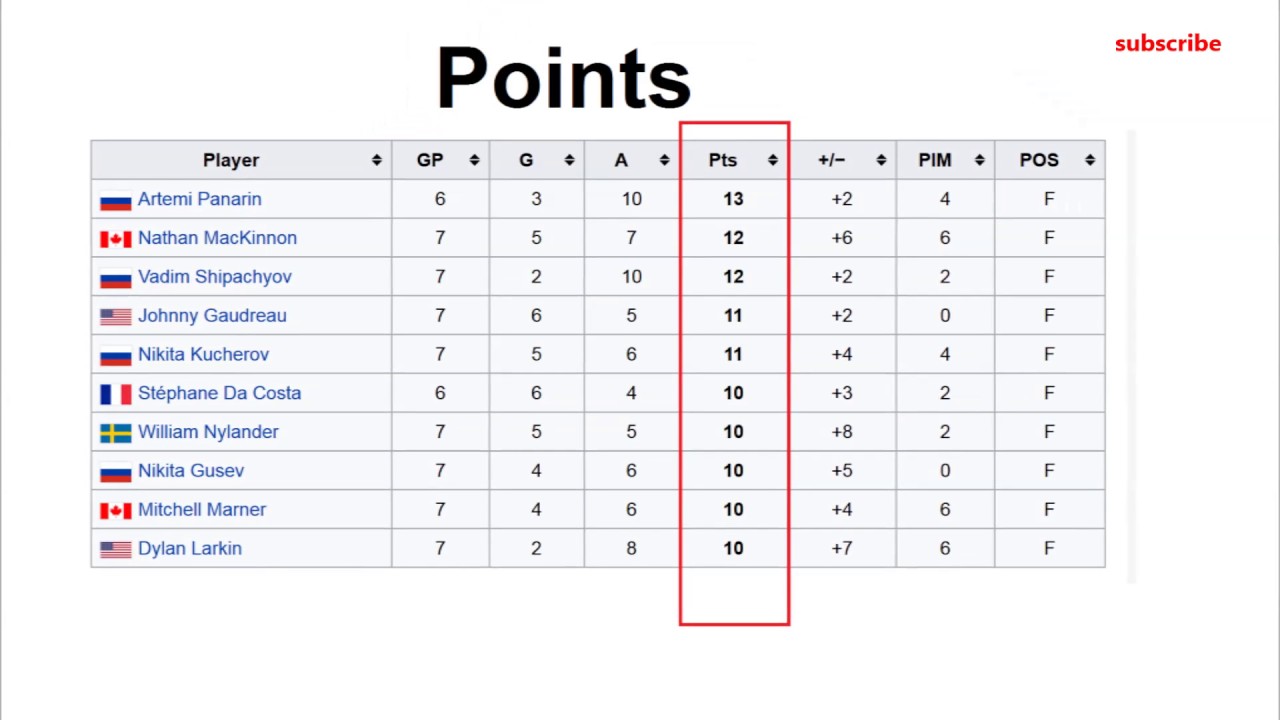Sort table by Player column arrows
Image resolution: width=1280 pixels, height=720 pixels.
point(376,160)
